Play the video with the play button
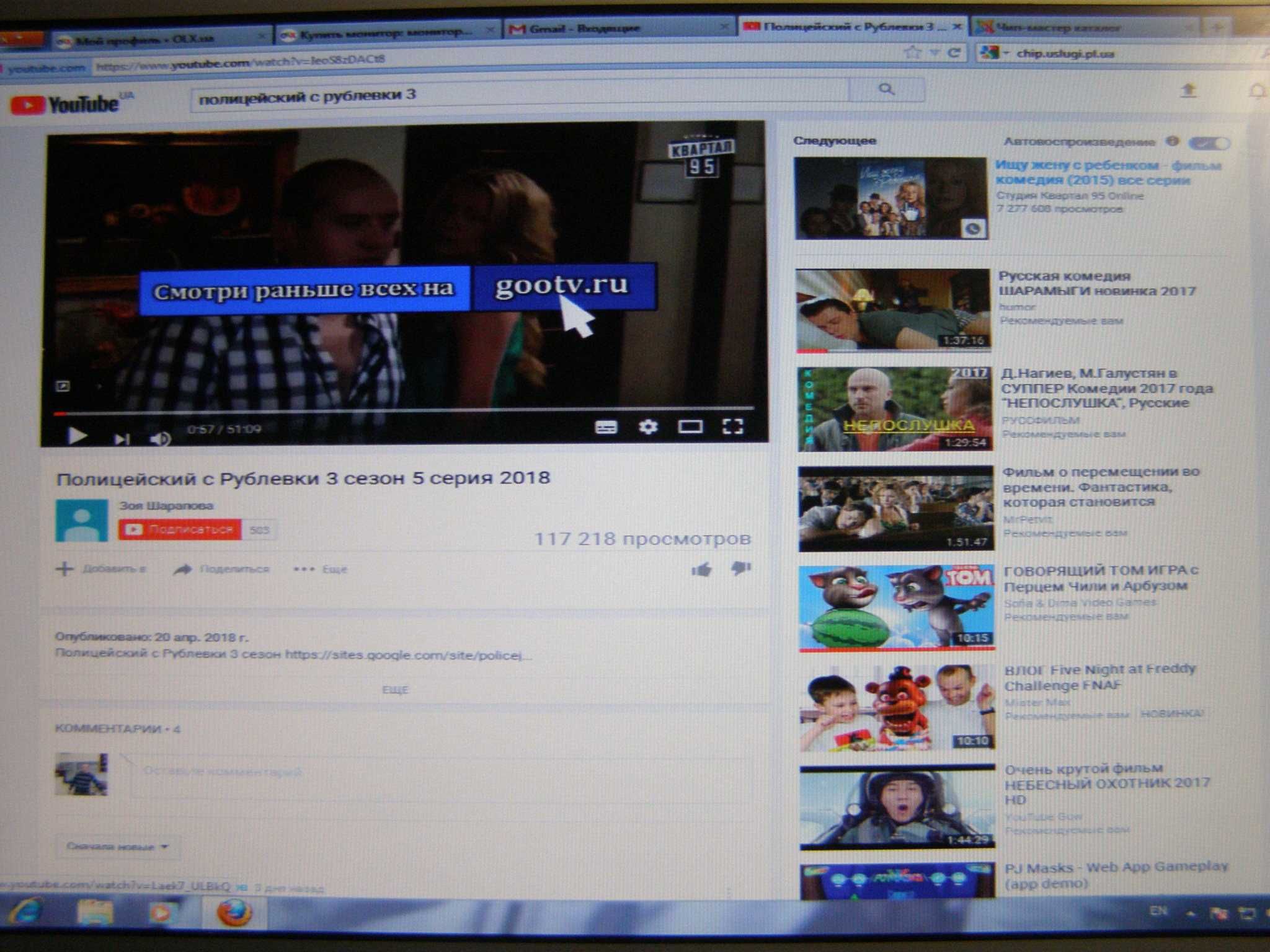Viewport: 1270px width, 952px height. [76, 436]
